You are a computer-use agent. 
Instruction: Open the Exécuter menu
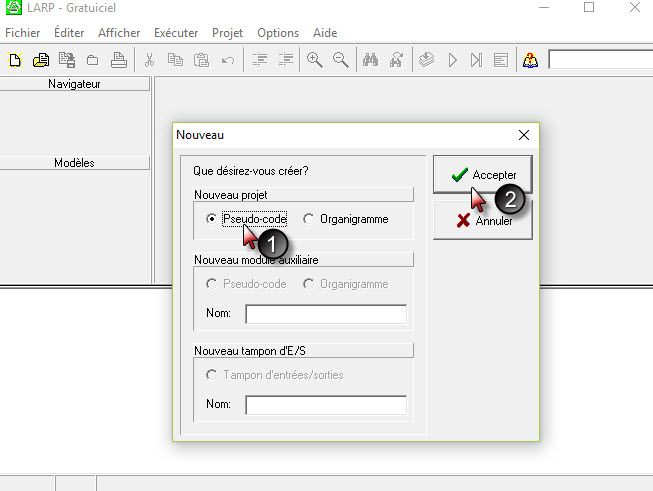(176, 32)
